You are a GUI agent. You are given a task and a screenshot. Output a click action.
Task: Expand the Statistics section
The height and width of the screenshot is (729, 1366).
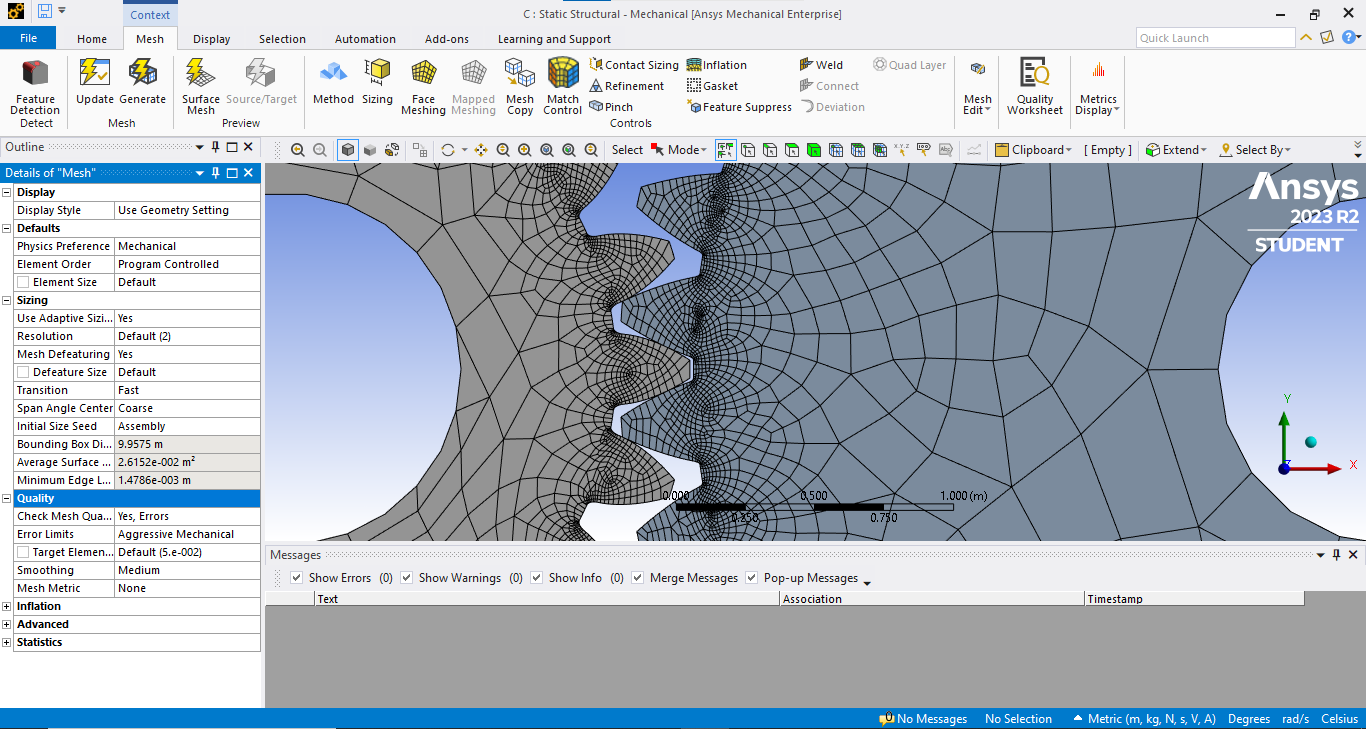tap(7, 642)
